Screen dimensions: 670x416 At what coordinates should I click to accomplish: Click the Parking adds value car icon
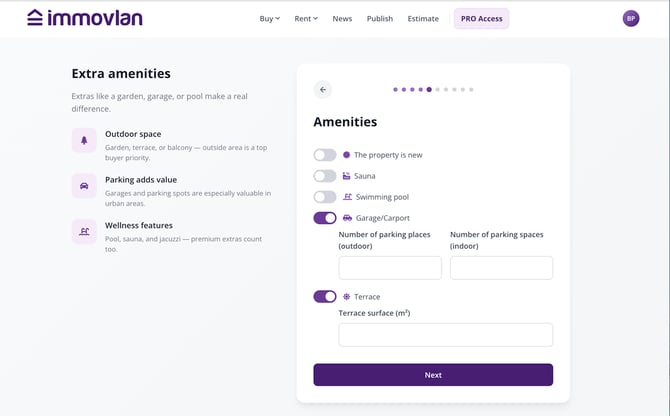tap(84, 186)
